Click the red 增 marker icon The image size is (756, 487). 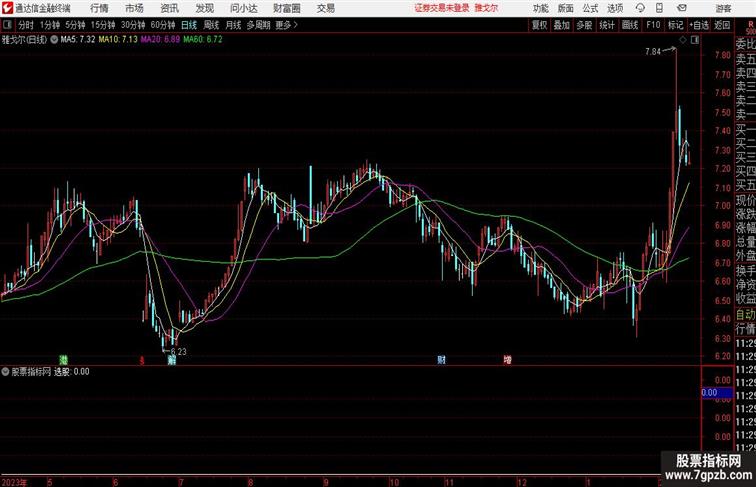[x=507, y=359]
